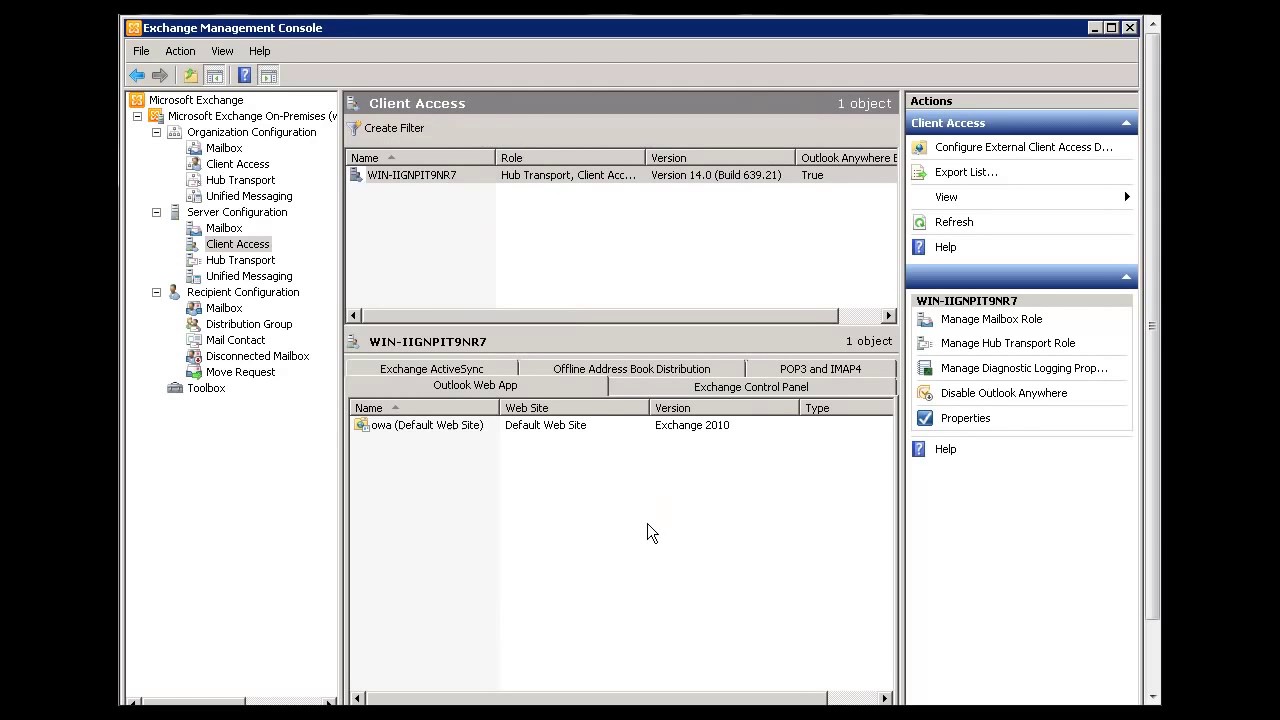Click the blue Help toolbar icon
The height and width of the screenshot is (720, 1280).
click(x=244, y=75)
